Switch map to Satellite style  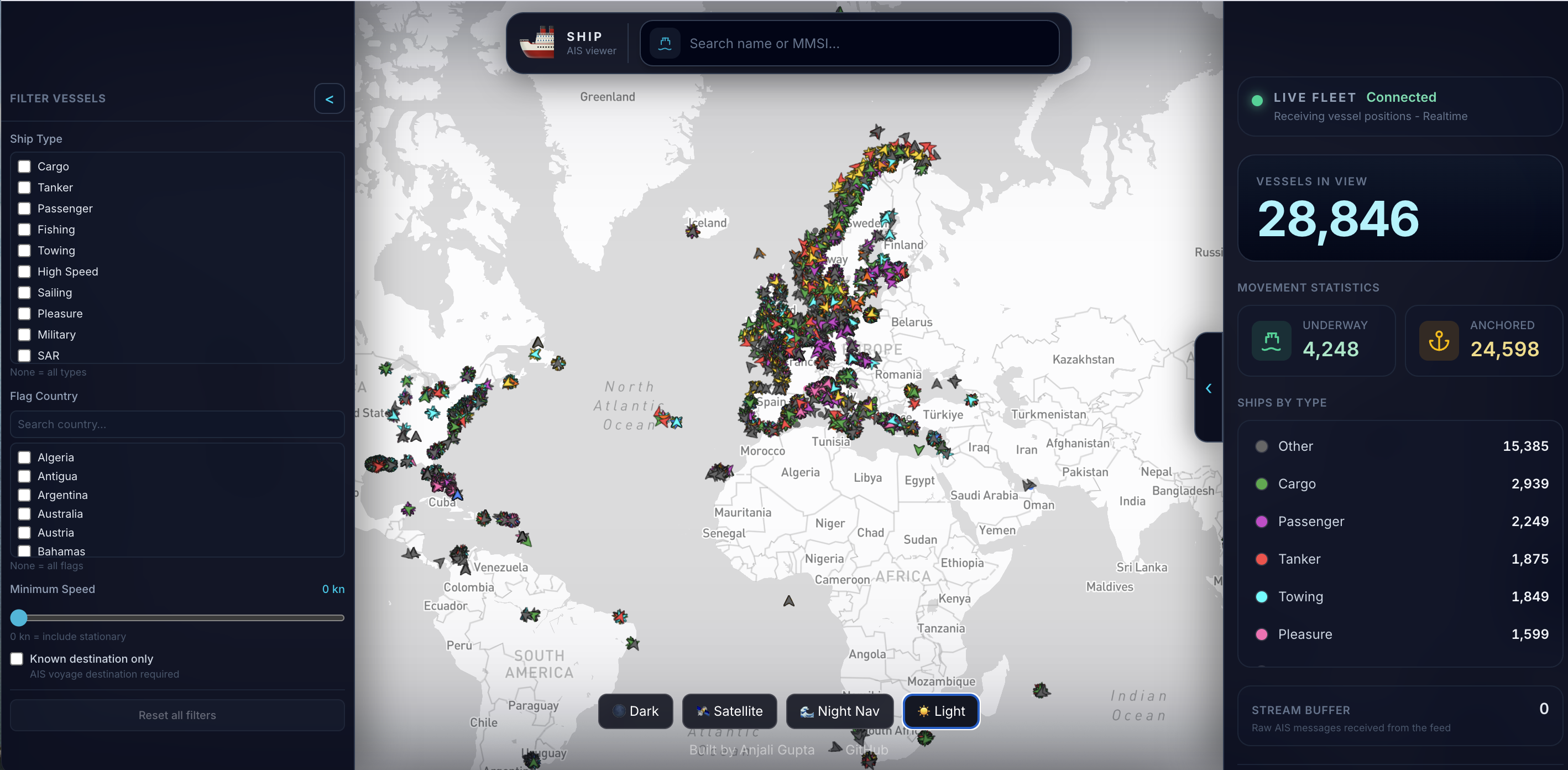point(729,711)
